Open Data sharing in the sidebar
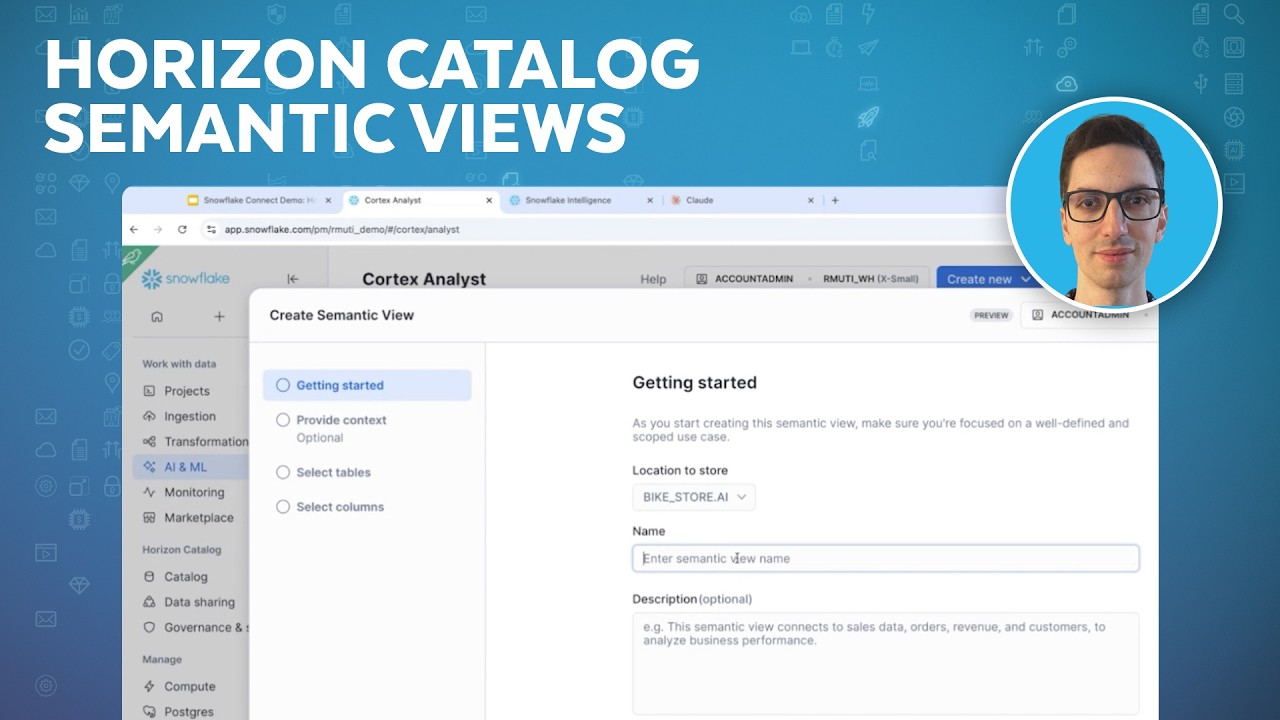 coord(199,602)
